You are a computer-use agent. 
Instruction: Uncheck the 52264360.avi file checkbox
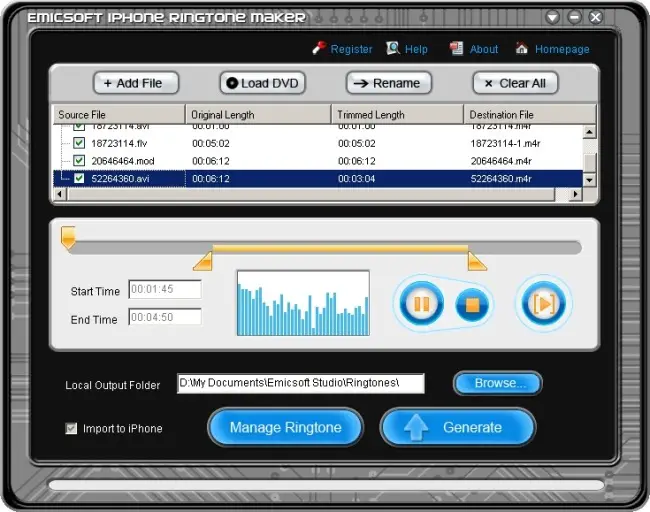point(79,178)
